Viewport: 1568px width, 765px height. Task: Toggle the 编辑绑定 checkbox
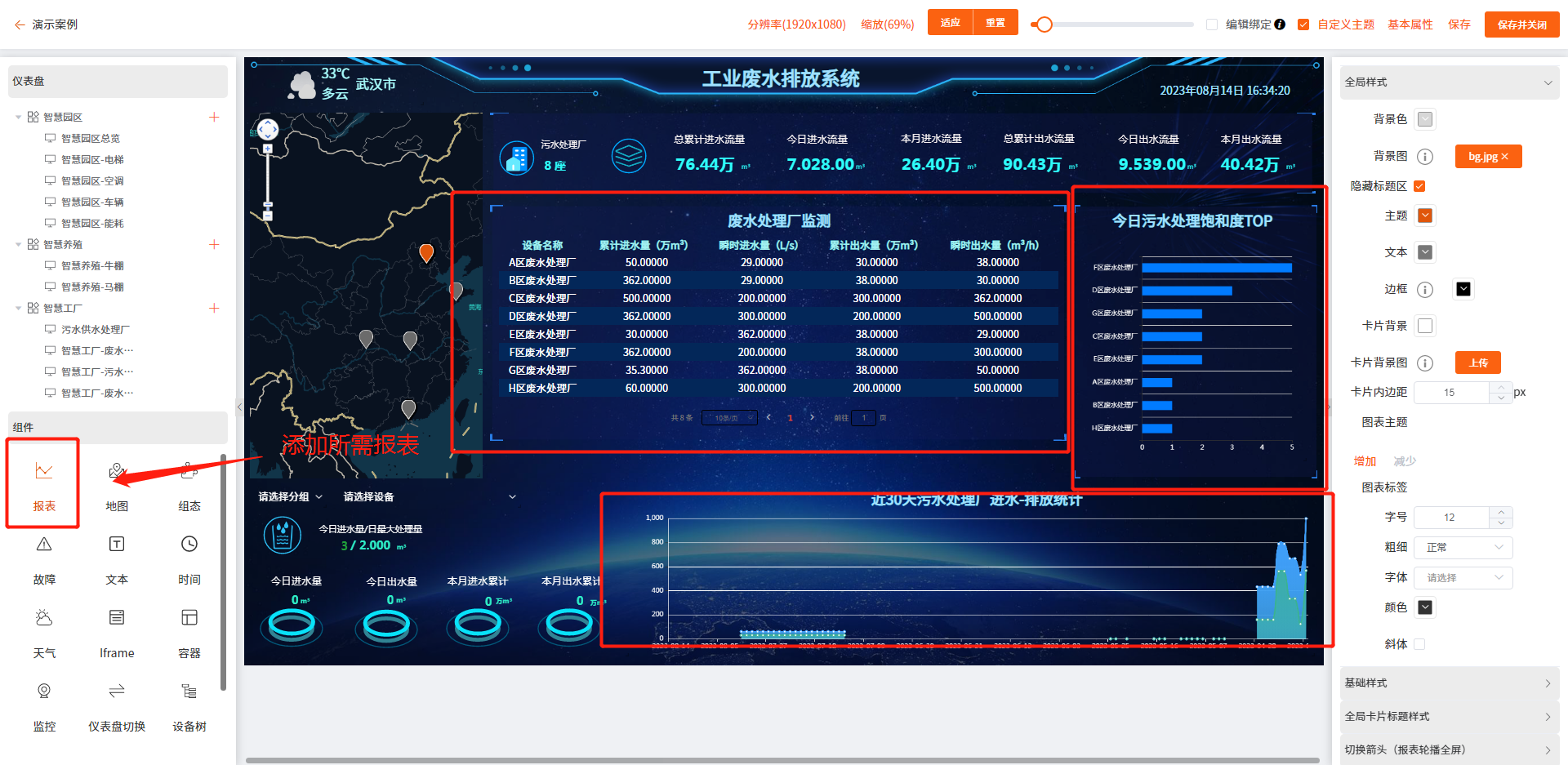click(1212, 24)
